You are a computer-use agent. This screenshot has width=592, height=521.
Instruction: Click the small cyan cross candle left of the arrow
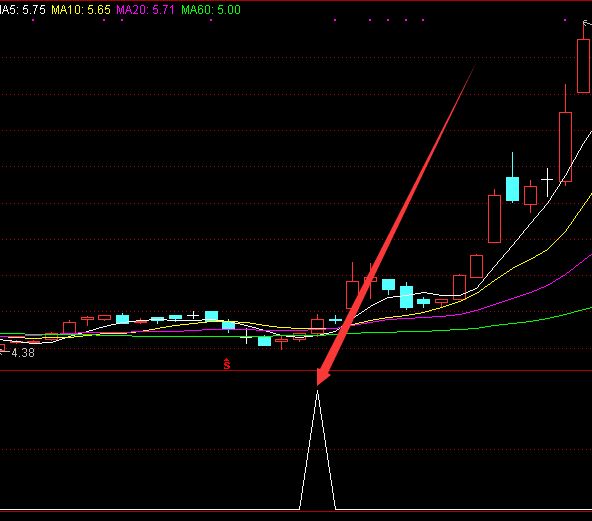335,320
